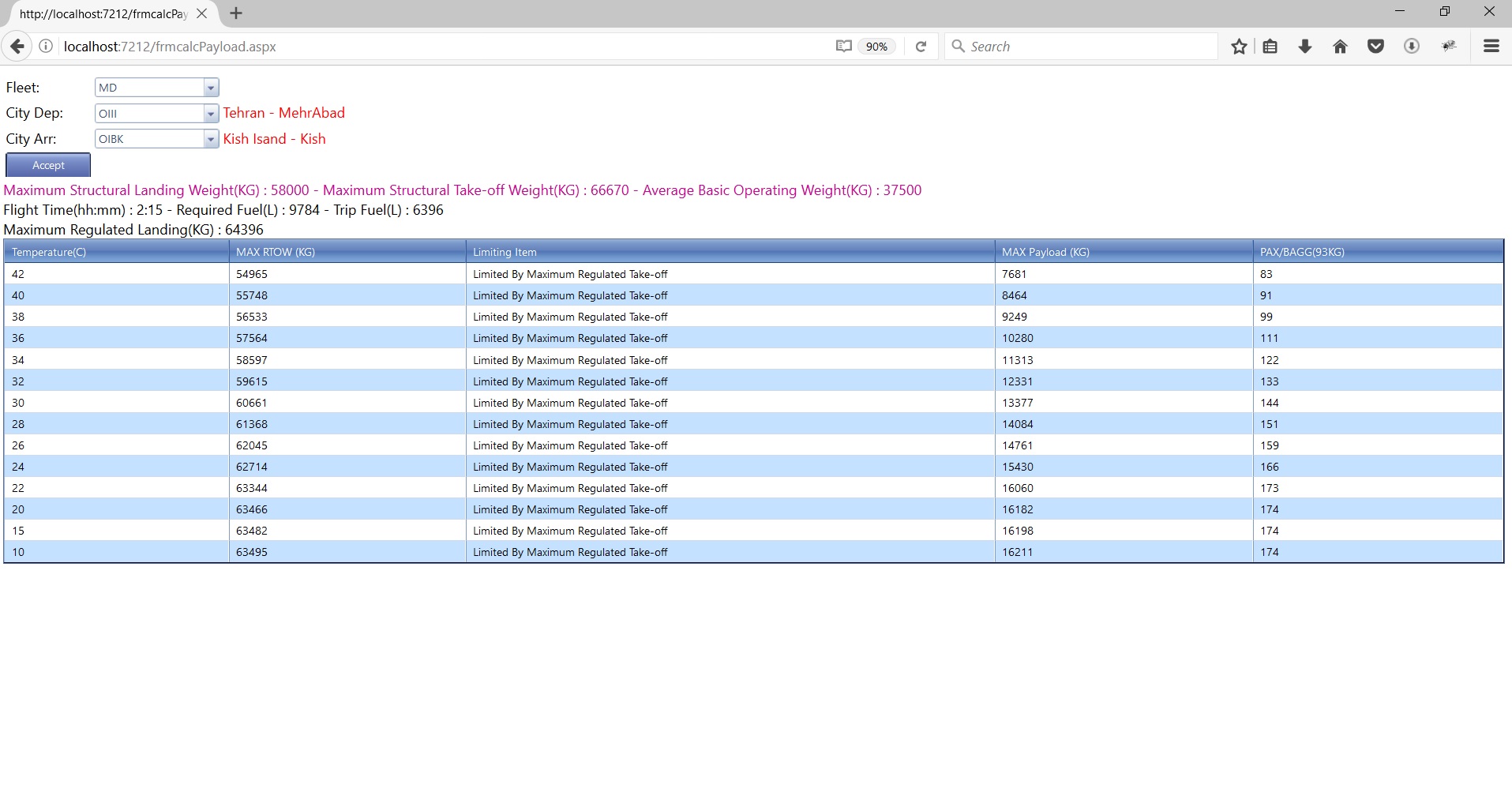Reset the 90% zoom level indicator
The height and width of the screenshot is (811, 1512).
point(876,47)
